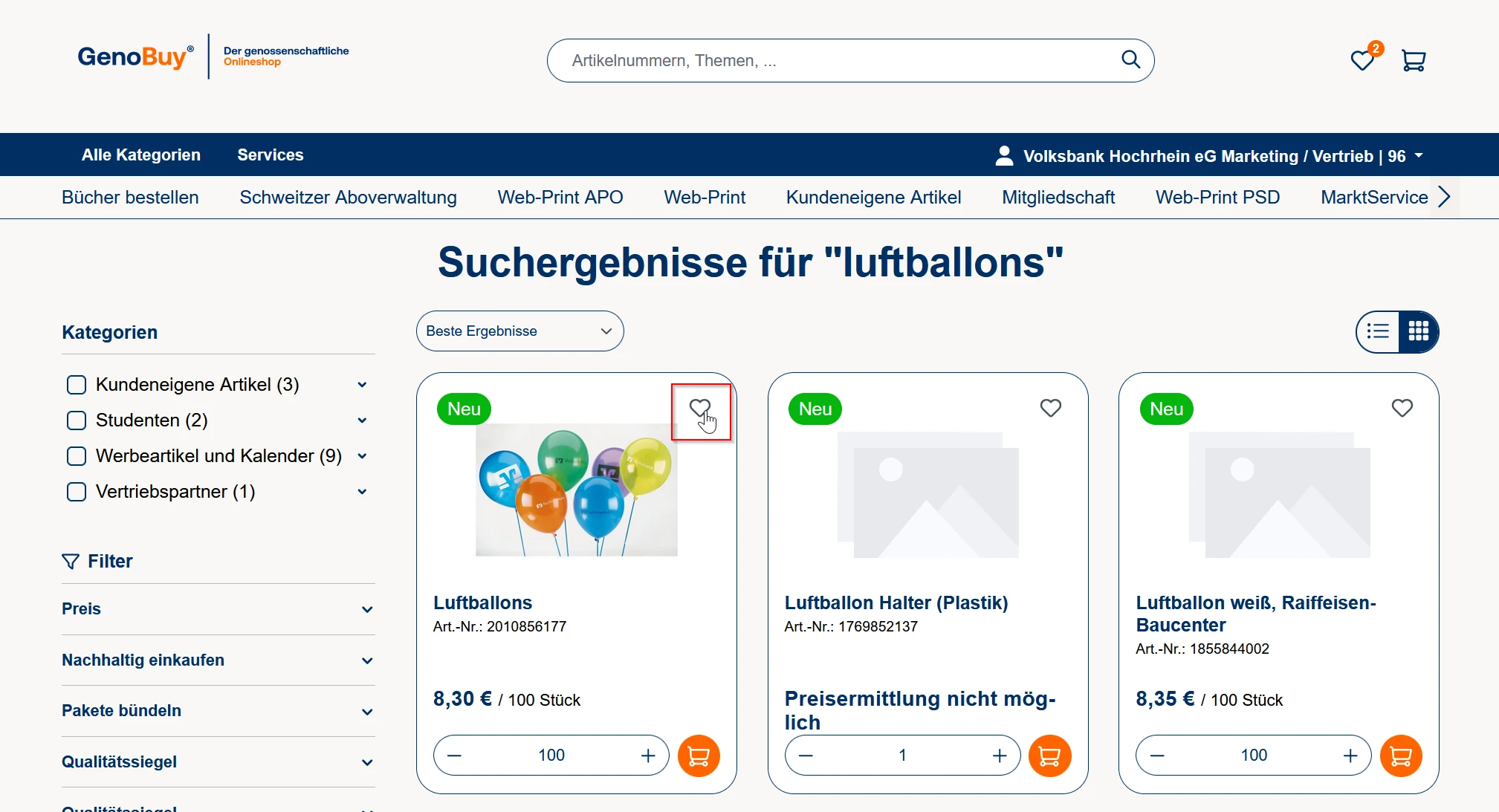
Task: Open the Alle Kategorien menu
Action: 141,155
